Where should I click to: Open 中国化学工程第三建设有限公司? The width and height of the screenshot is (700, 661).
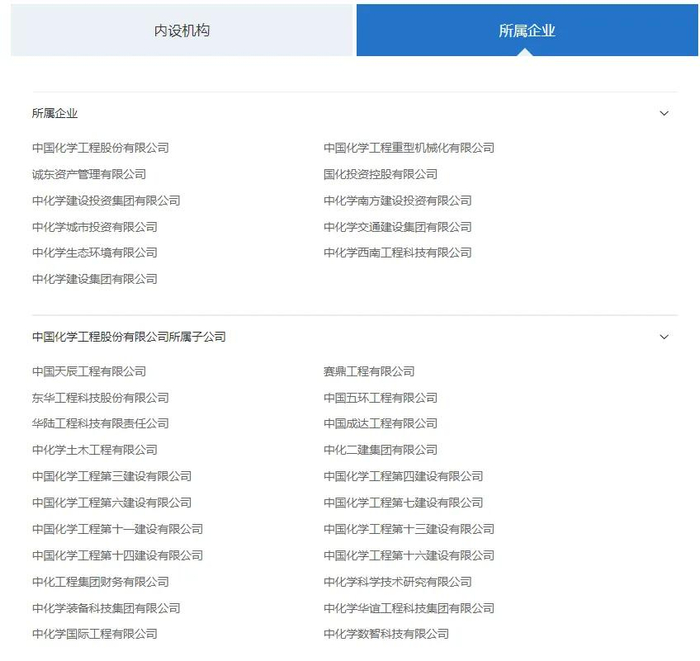pyautogui.click(x=112, y=476)
